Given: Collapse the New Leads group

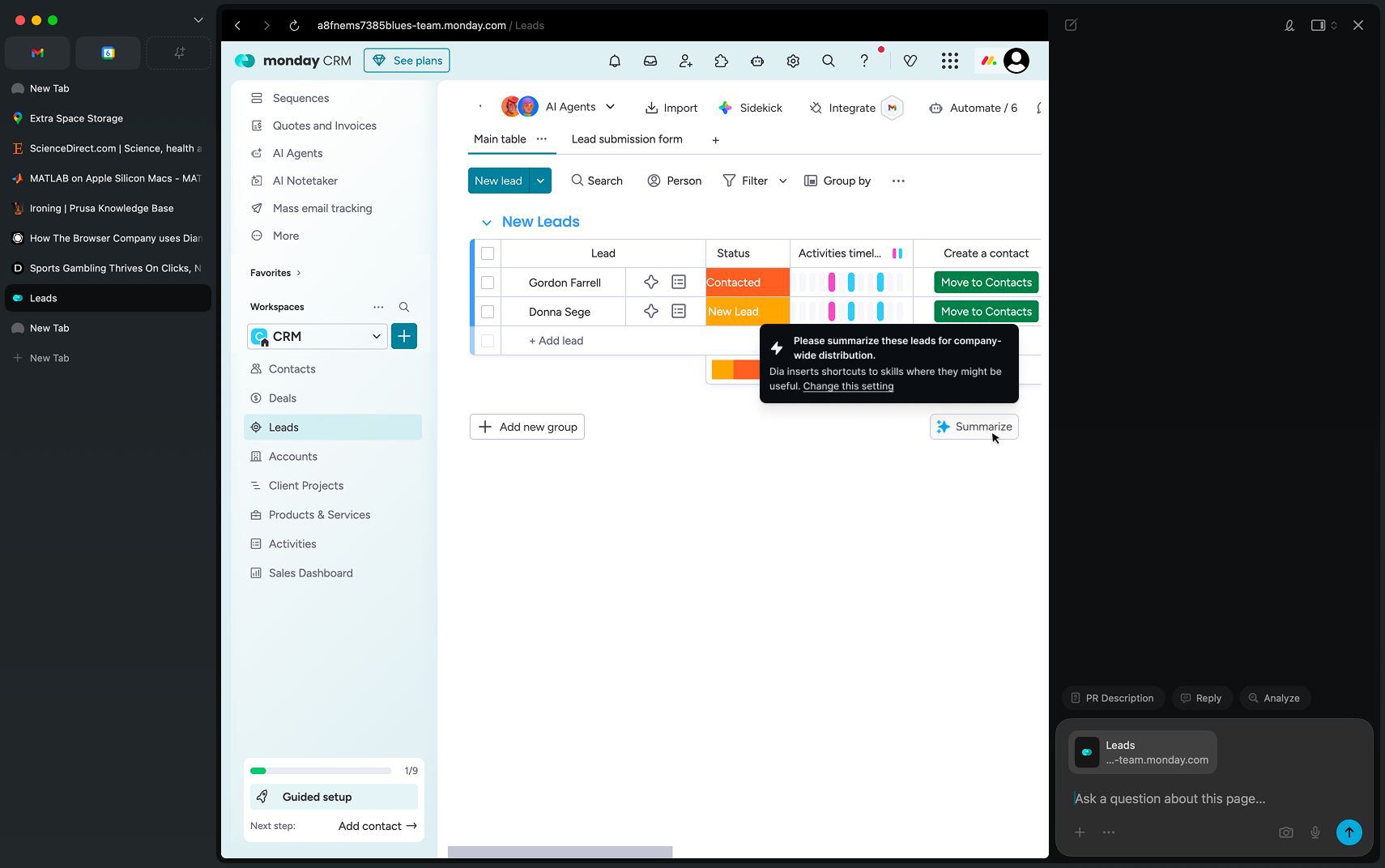Looking at the screenshot, I should click(x=487, y=223).
